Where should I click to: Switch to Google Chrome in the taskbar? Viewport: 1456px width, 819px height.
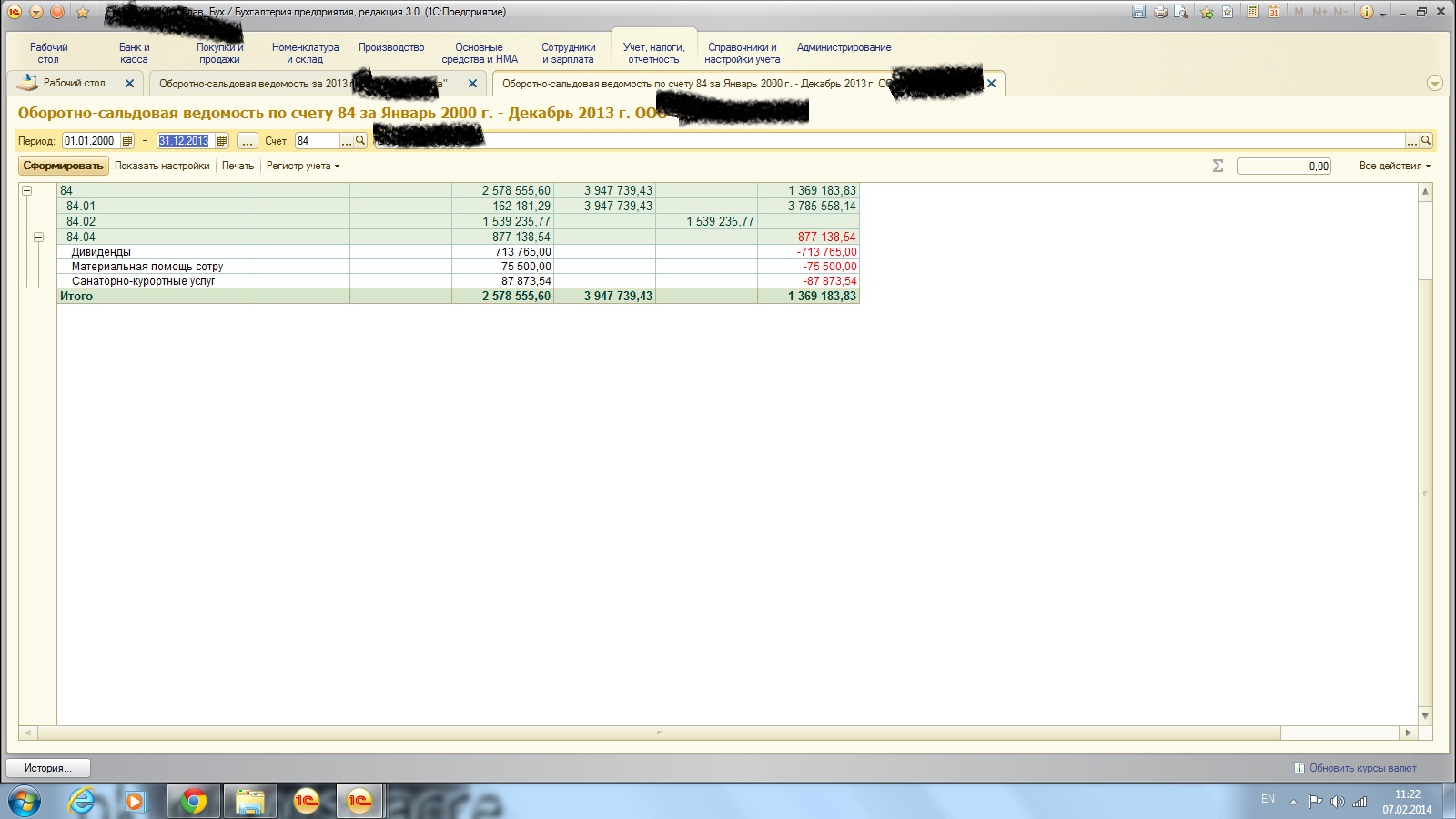(x=193, y=802)
